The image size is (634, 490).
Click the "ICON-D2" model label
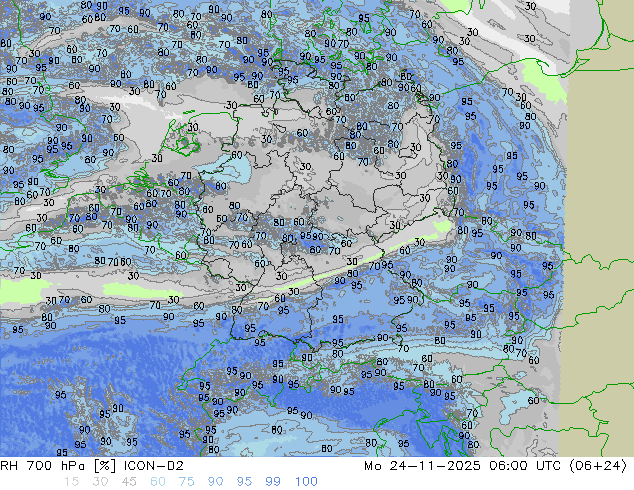coord(154,466)
